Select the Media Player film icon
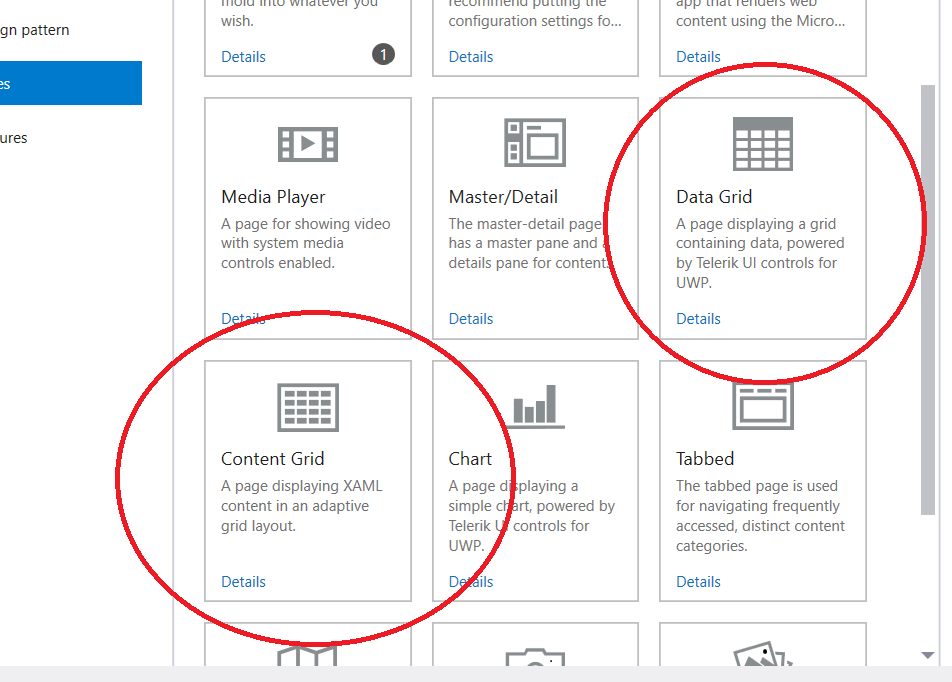This screenshot has width=952, height=682. (x=308, y=144)
